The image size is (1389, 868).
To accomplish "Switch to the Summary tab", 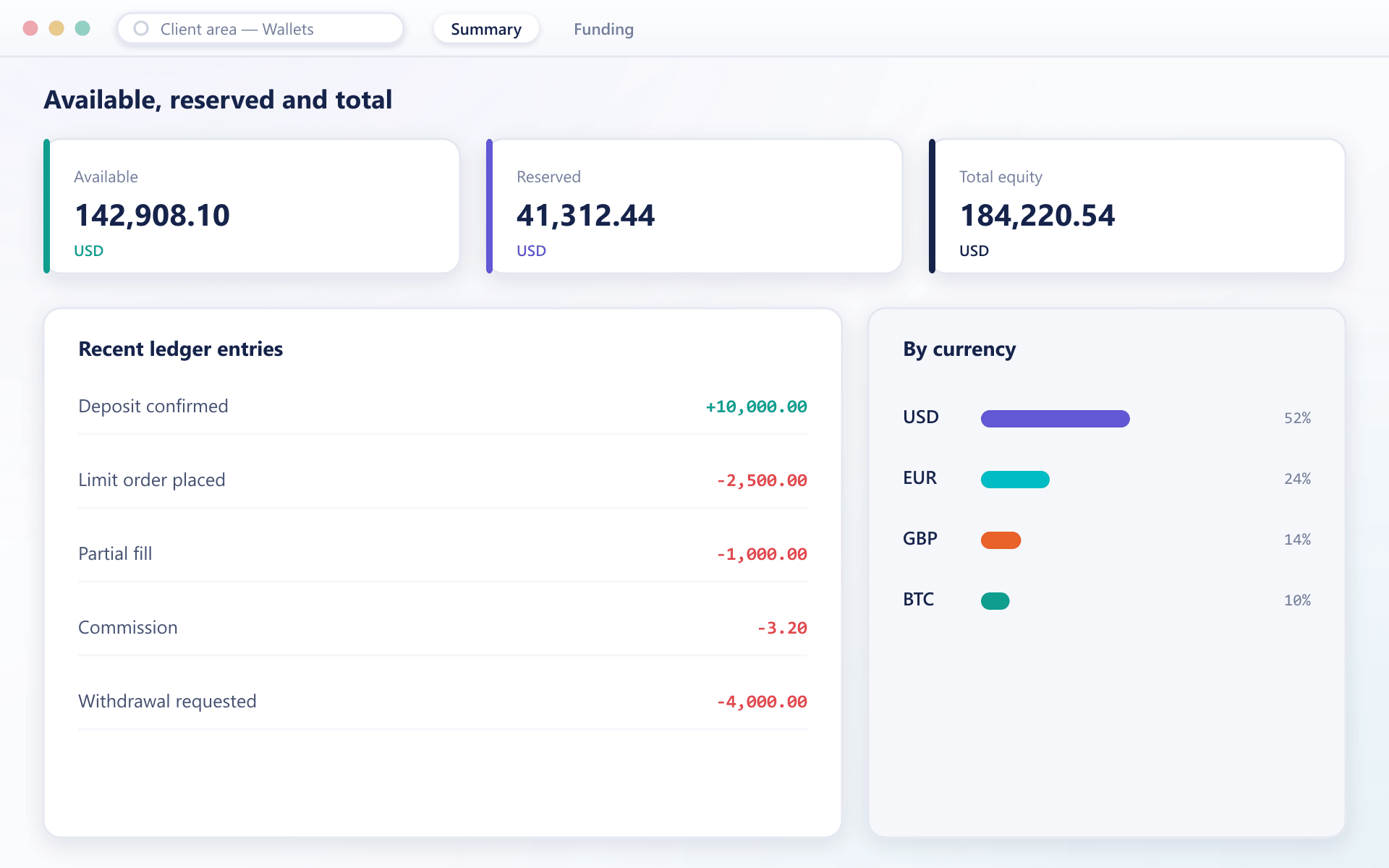I will click(486, 29).
